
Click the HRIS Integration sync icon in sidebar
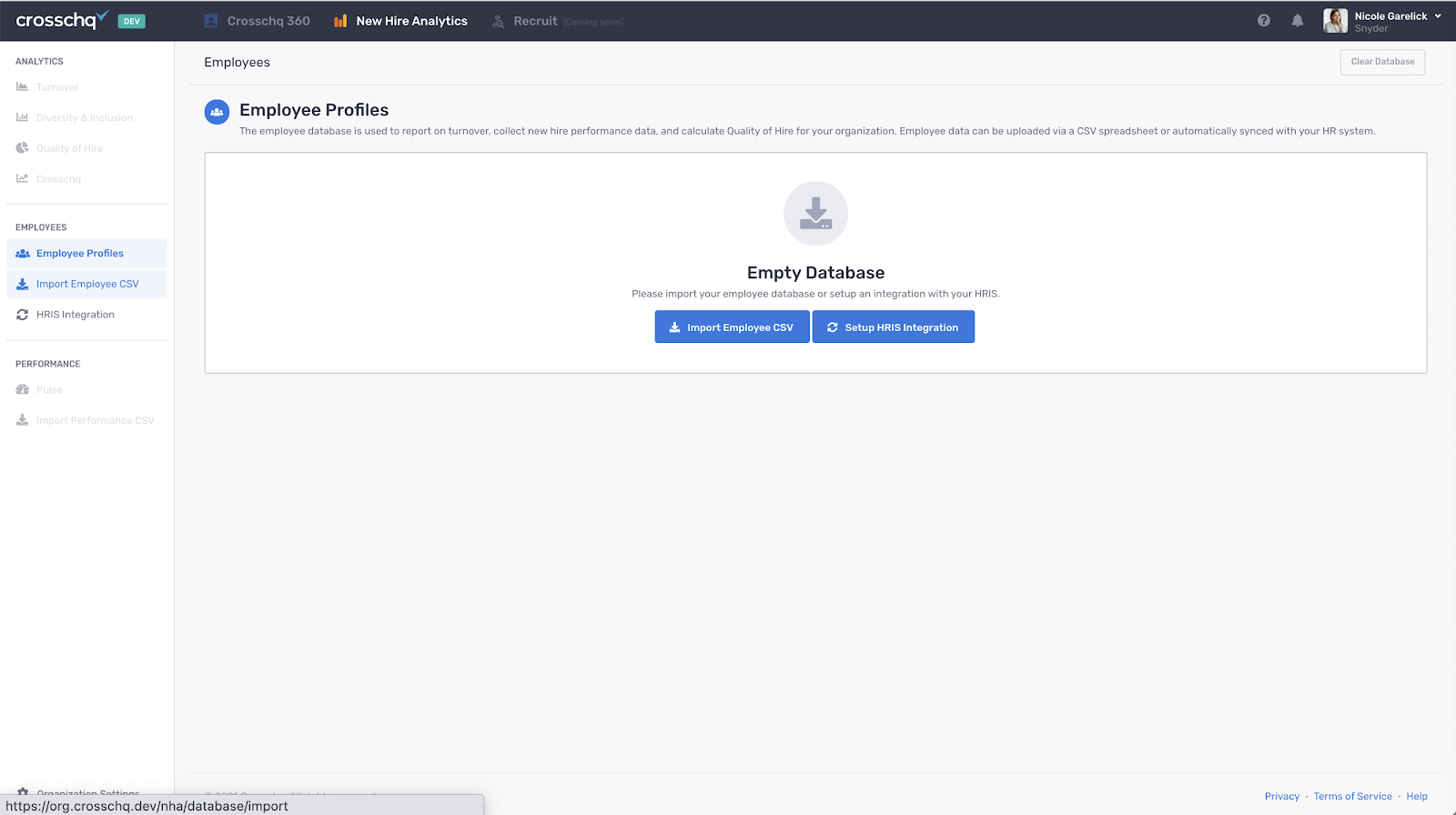[x=23, y=315]
